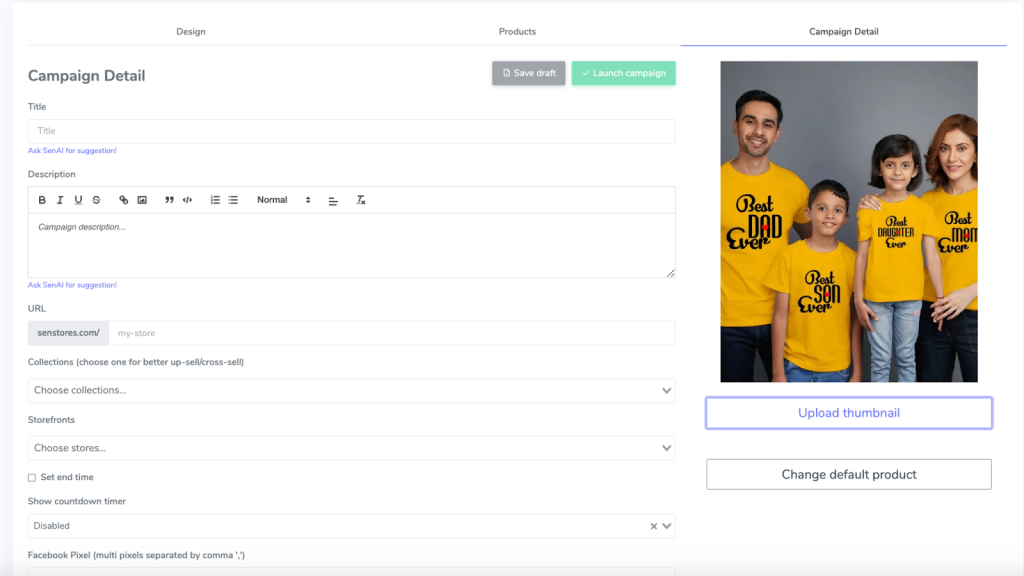Click the Upload thumbnail button
1024x576 pixels.
849,413
